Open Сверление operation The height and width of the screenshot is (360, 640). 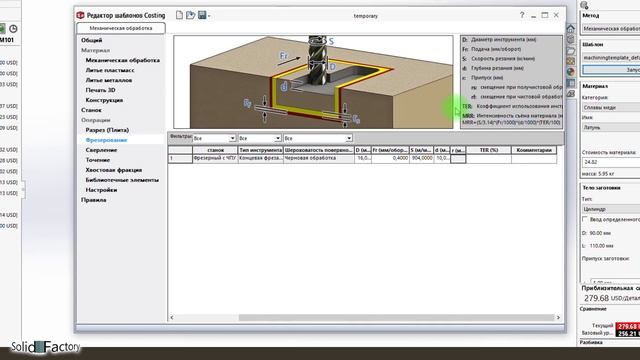[x=101, y=150]
